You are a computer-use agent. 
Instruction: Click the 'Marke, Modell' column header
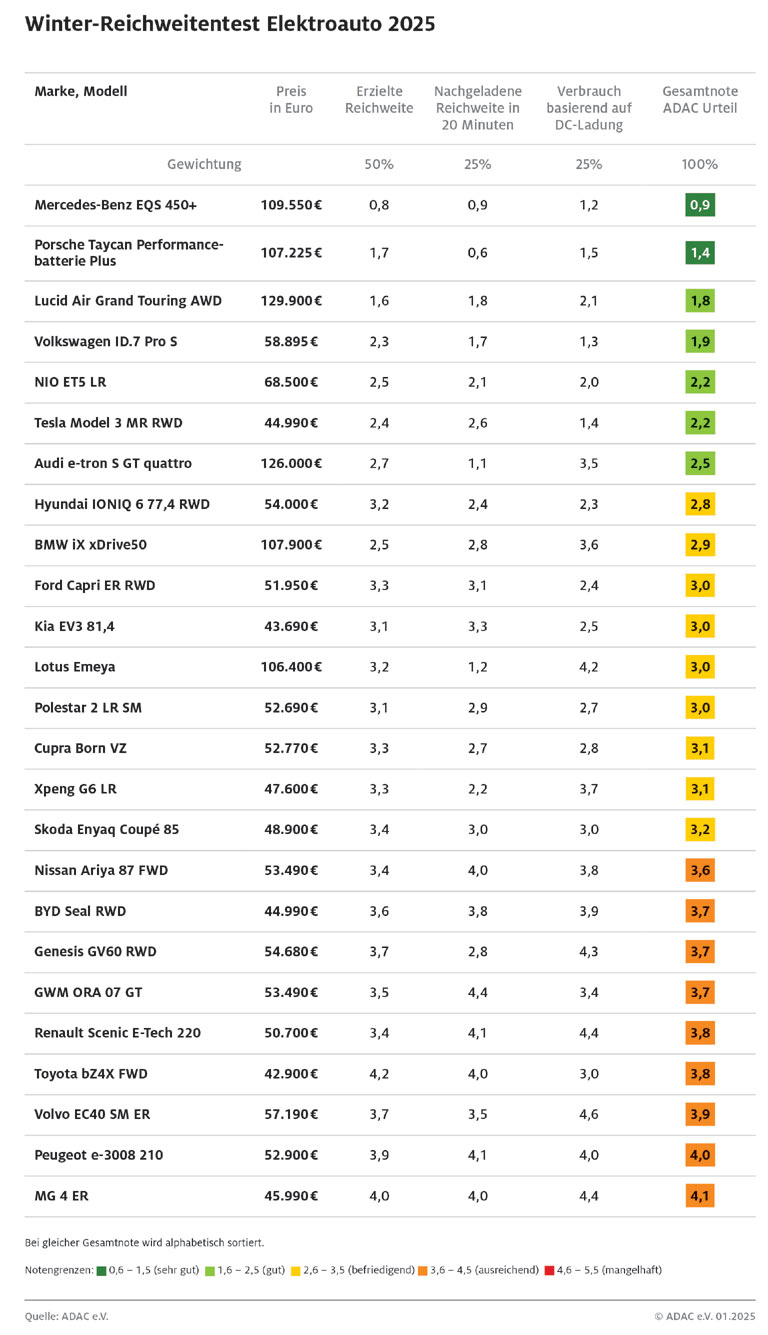pos(81,92)
